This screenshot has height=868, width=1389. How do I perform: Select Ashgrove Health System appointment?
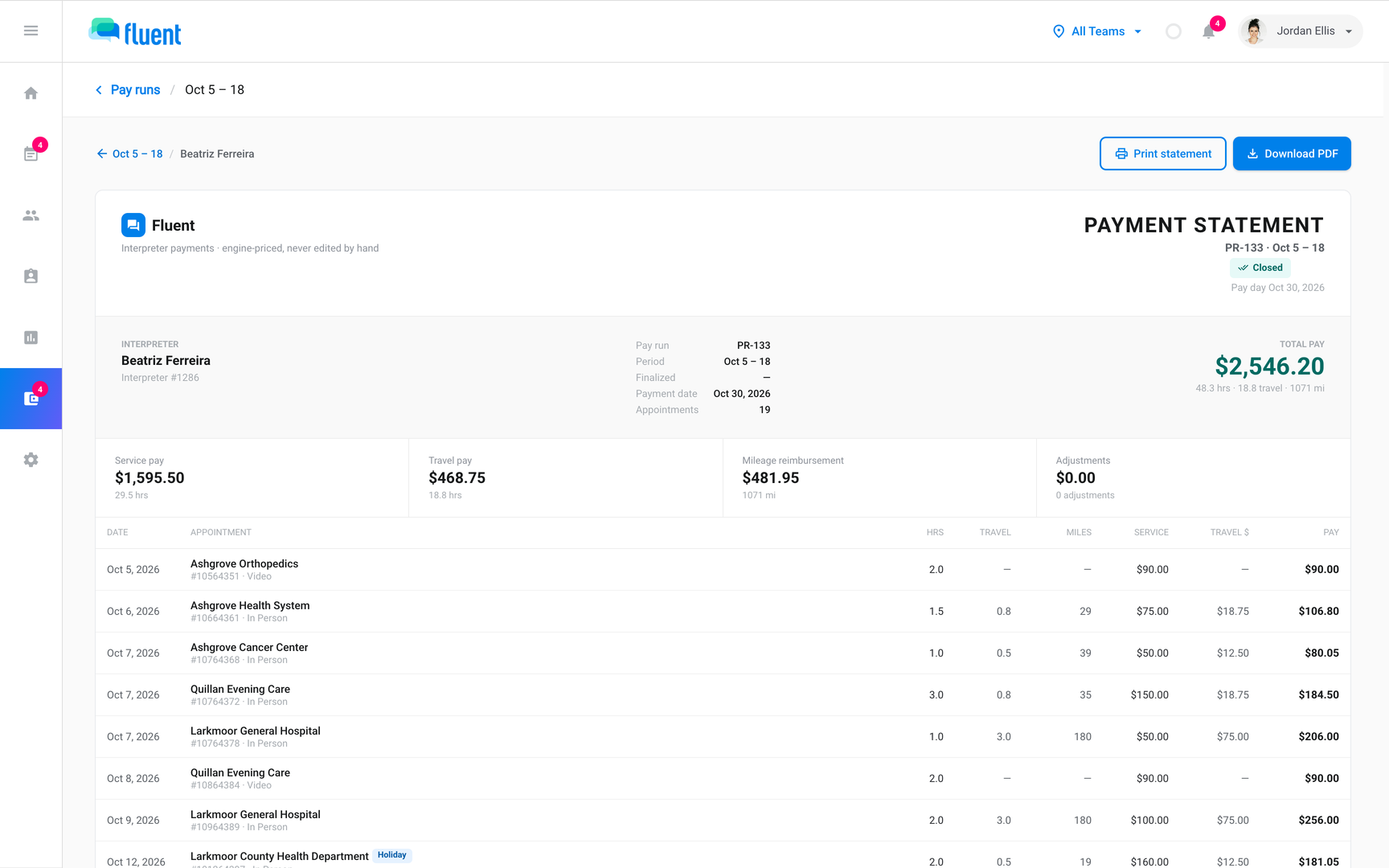(723, 612)
